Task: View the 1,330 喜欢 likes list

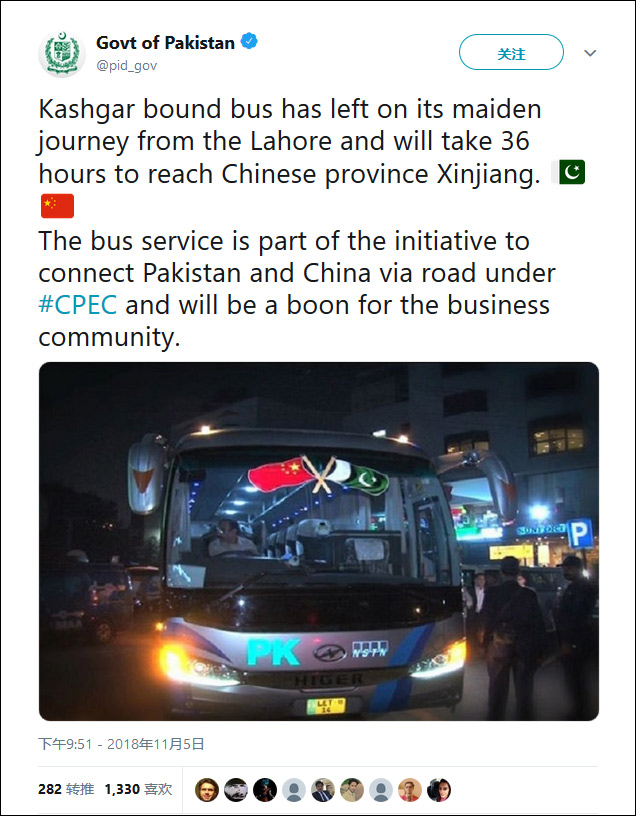Action: tap(138, 789)
